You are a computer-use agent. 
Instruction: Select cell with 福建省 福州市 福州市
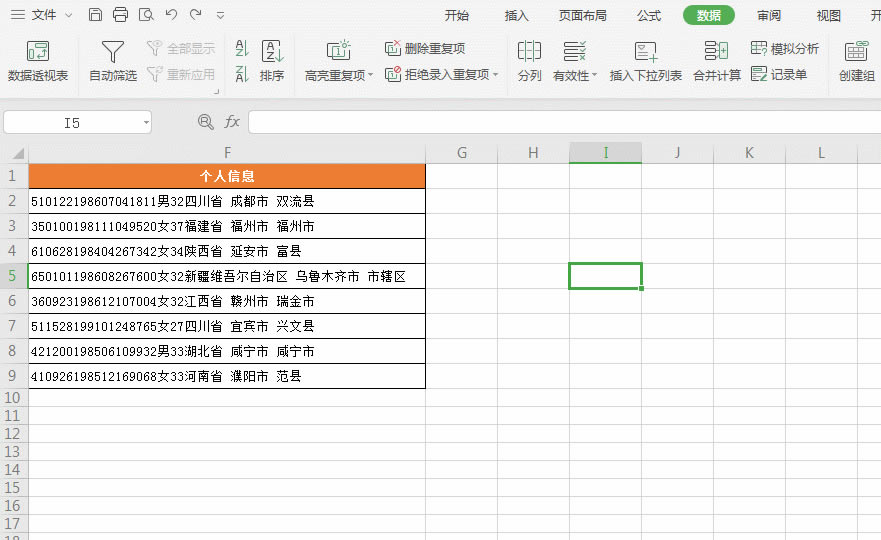pos(227,226)
